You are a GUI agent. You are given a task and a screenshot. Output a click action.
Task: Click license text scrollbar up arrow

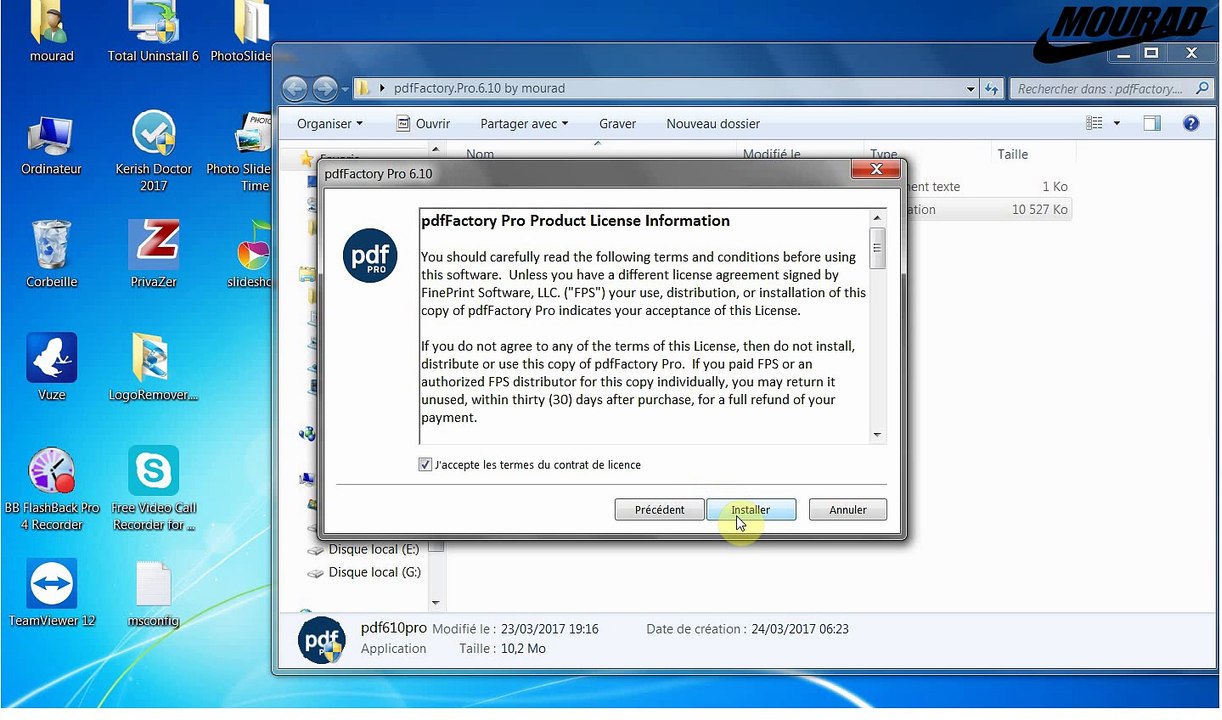(x=878, y=218)
